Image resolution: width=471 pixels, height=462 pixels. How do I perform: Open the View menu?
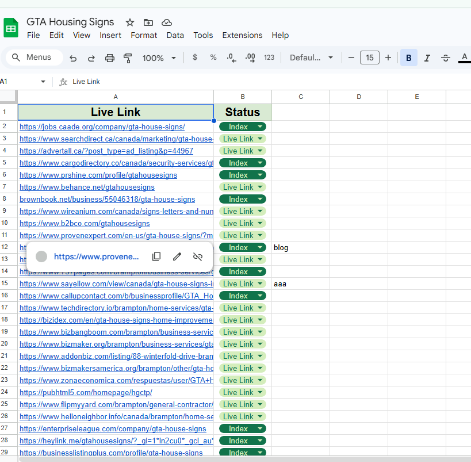[x=81, y=35]
